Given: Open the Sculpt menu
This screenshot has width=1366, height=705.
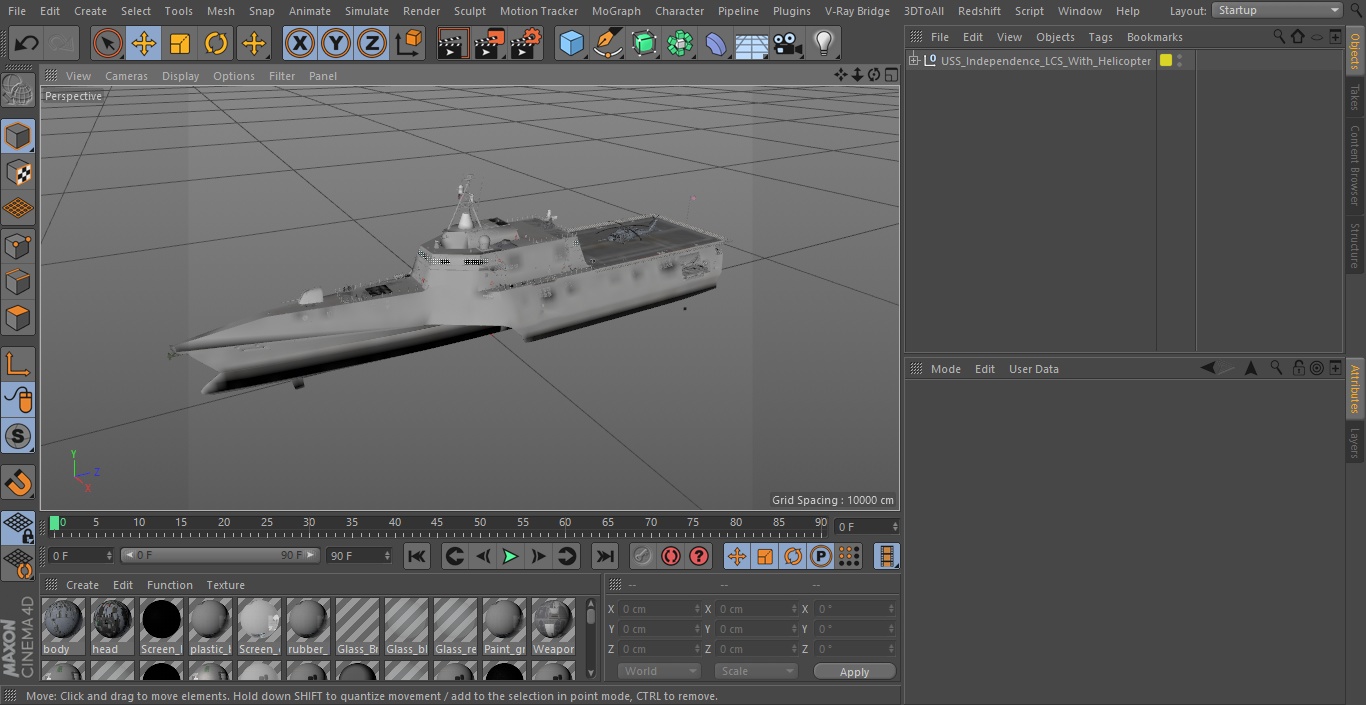Looking at the screenshot, I should pos(469,11).
